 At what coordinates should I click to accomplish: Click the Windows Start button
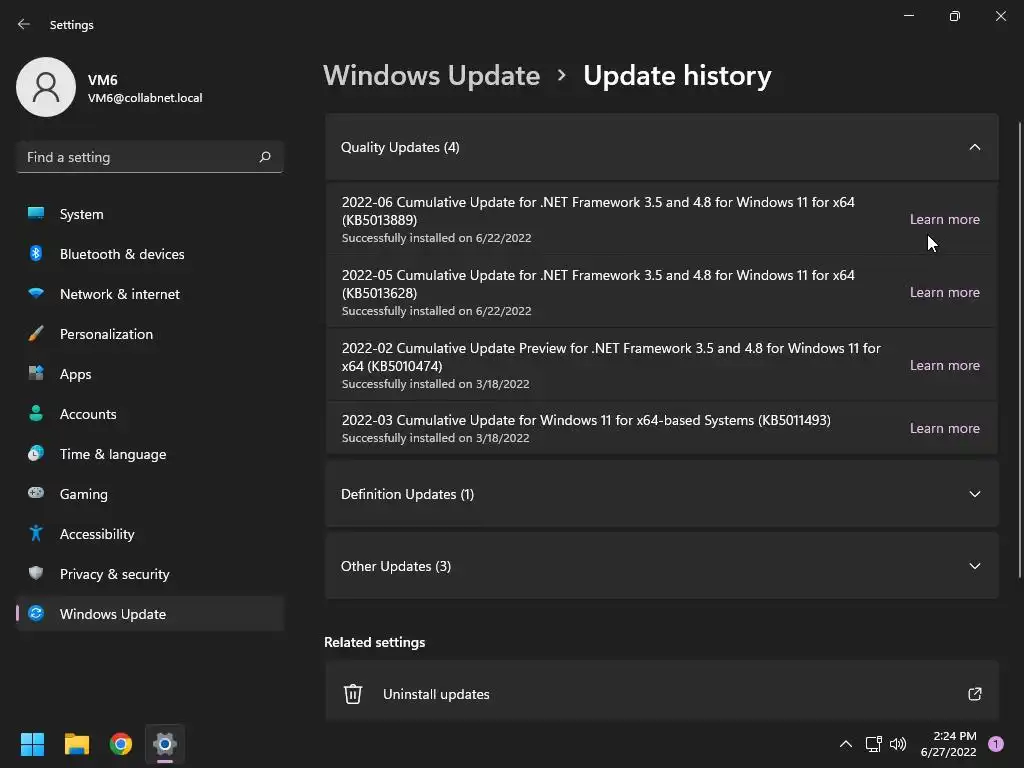pyautogui.click(x=32, y=744)
